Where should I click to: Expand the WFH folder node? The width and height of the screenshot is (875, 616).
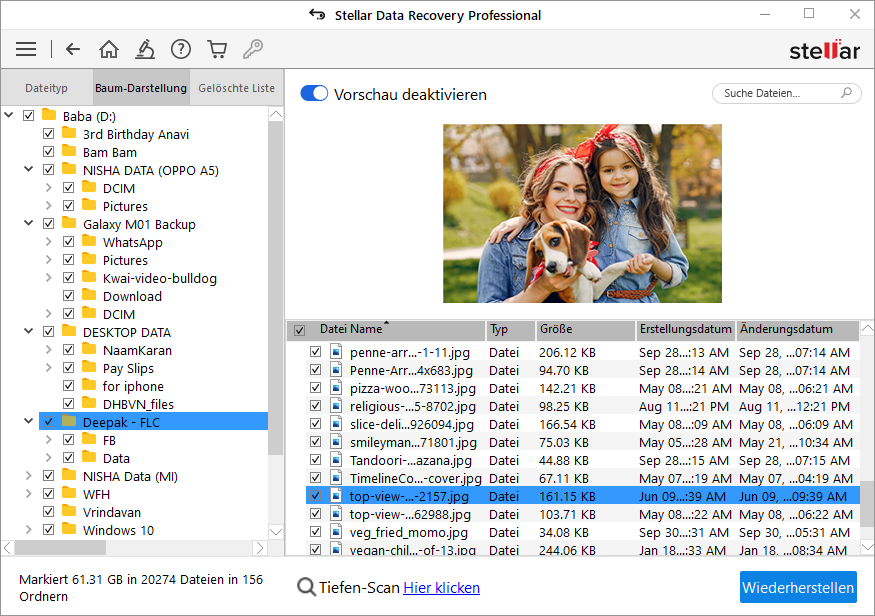point(29,495)
